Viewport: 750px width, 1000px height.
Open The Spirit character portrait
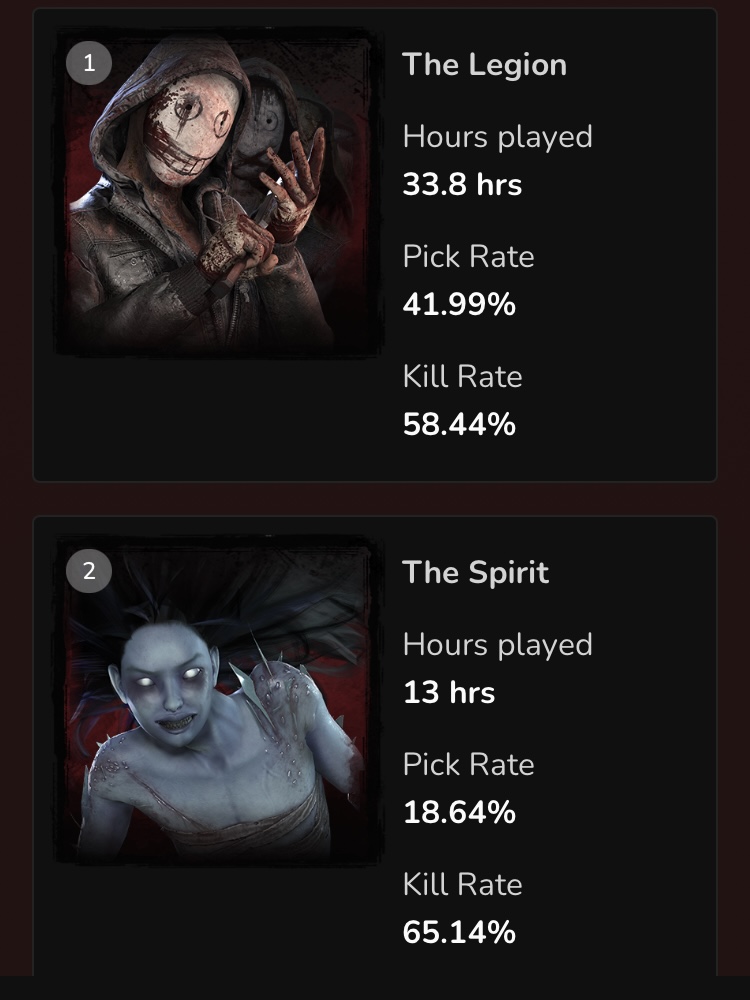pyautogui.click(x=218, y=700)
